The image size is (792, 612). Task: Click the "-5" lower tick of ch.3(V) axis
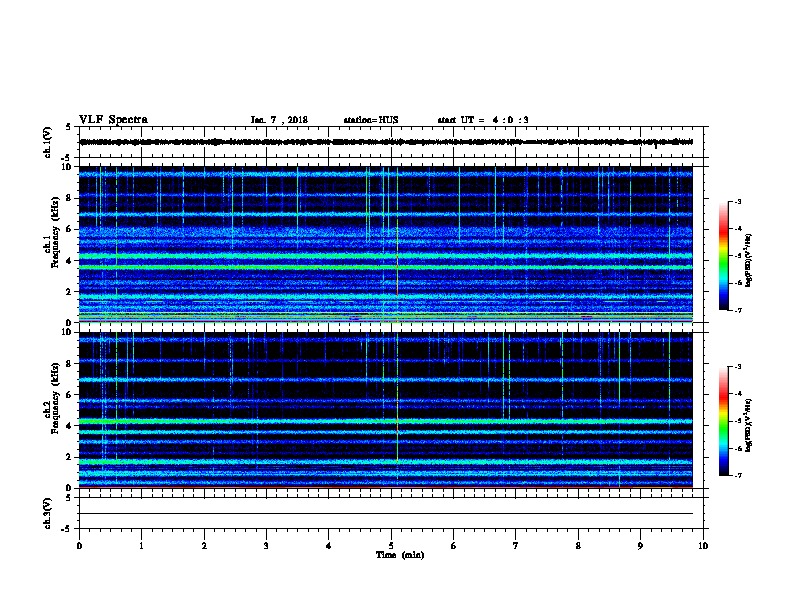click(x=67, y=529)
